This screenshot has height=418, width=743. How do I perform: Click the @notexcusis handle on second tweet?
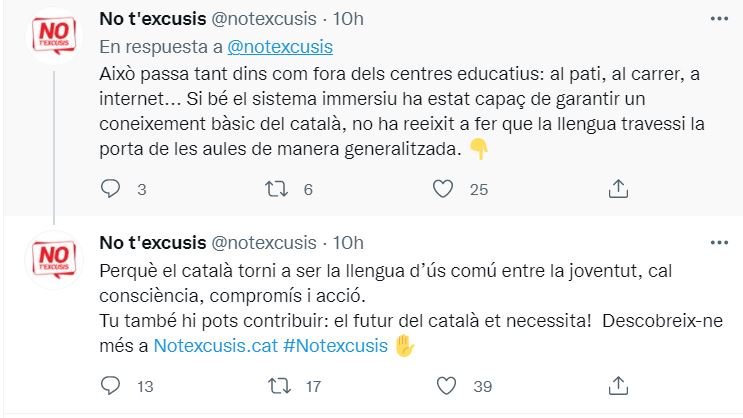point(265,242)
